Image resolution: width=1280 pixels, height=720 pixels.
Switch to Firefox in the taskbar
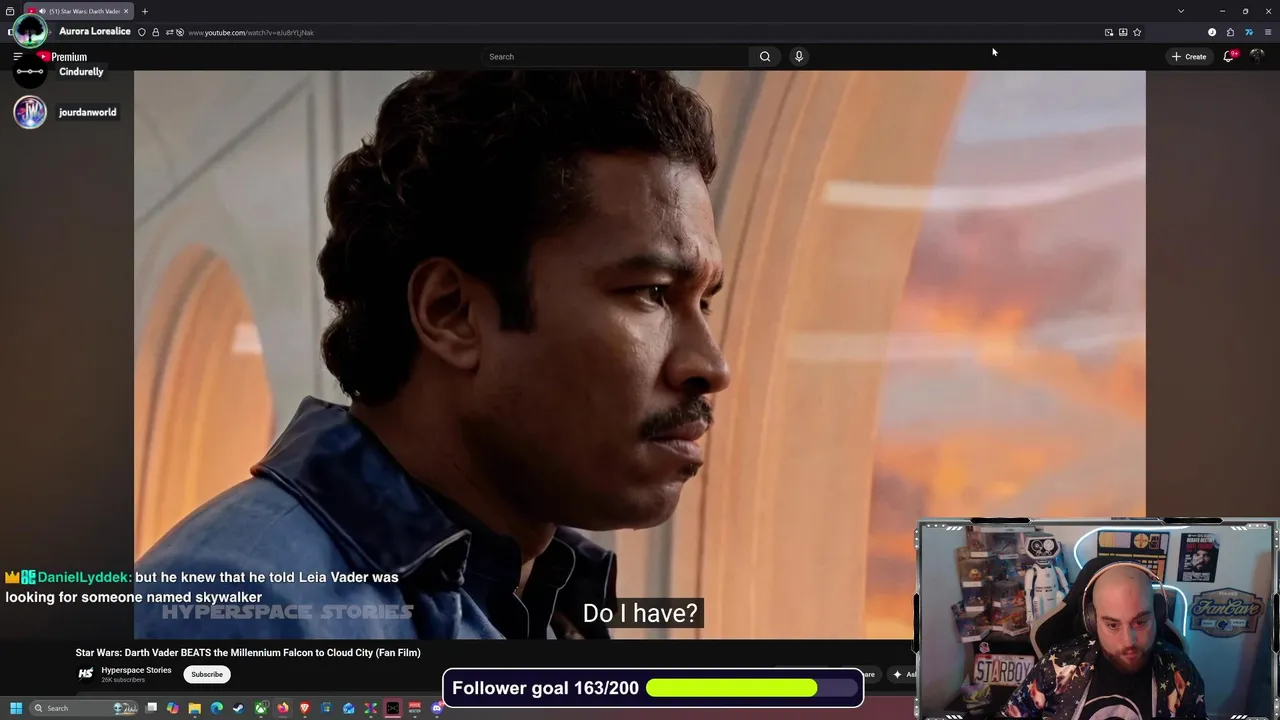[283, 708]
